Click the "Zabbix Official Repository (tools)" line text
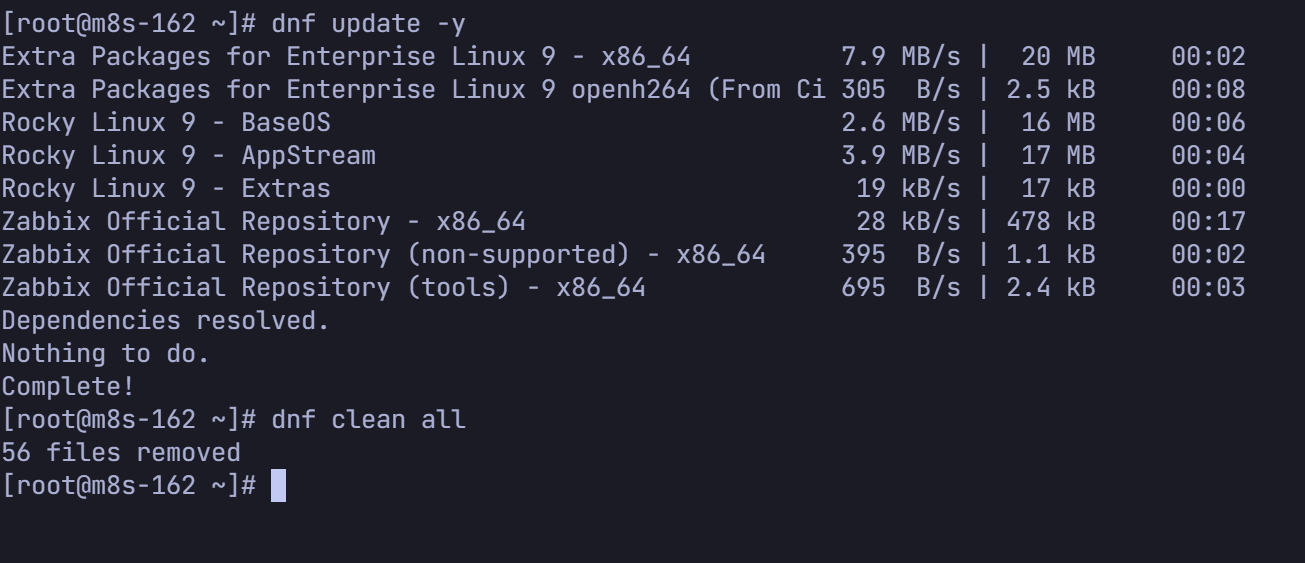This screenshot has width=1305, height=563. (323, 288)
